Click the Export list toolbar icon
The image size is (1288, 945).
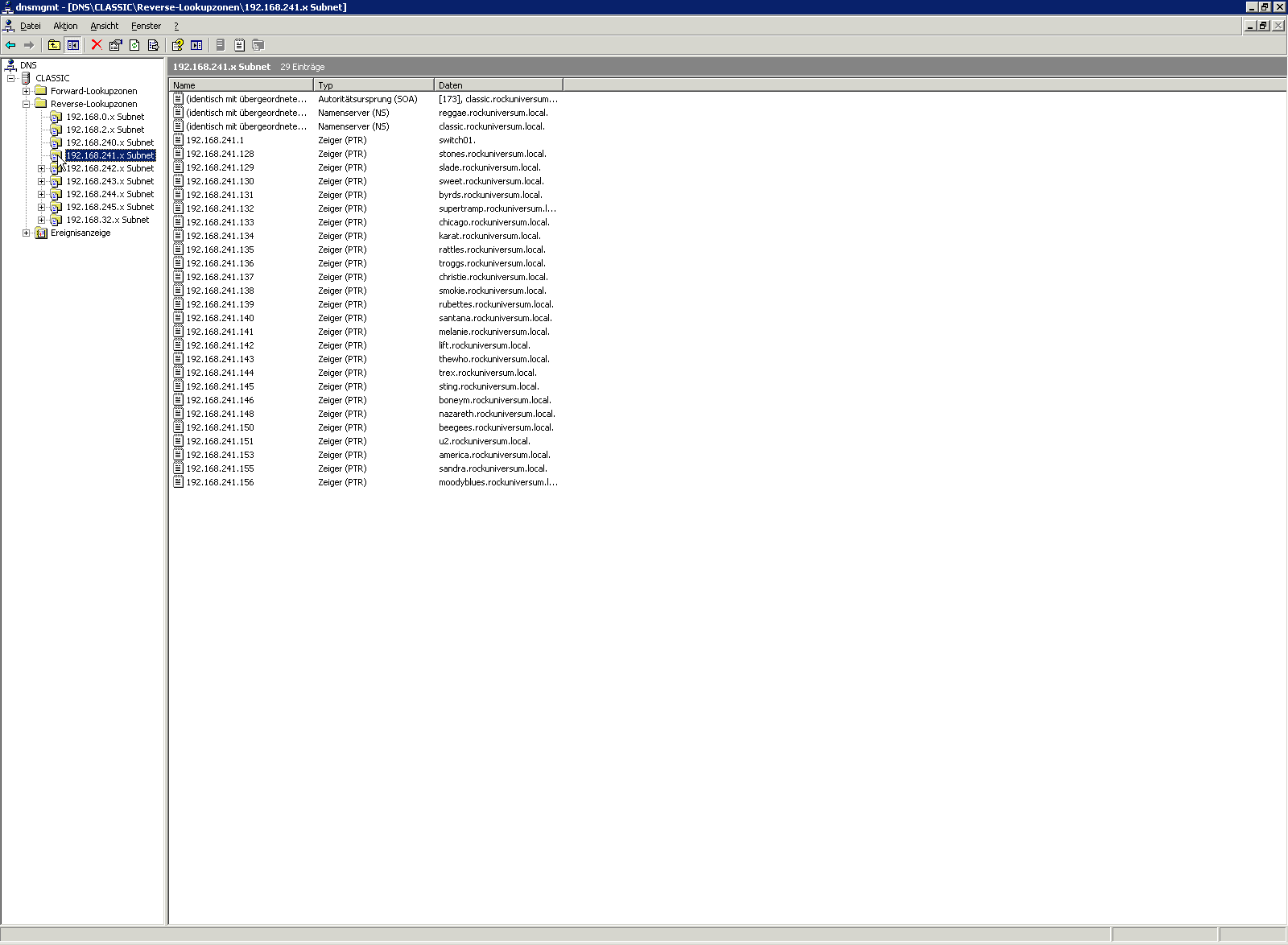point(153,45)
